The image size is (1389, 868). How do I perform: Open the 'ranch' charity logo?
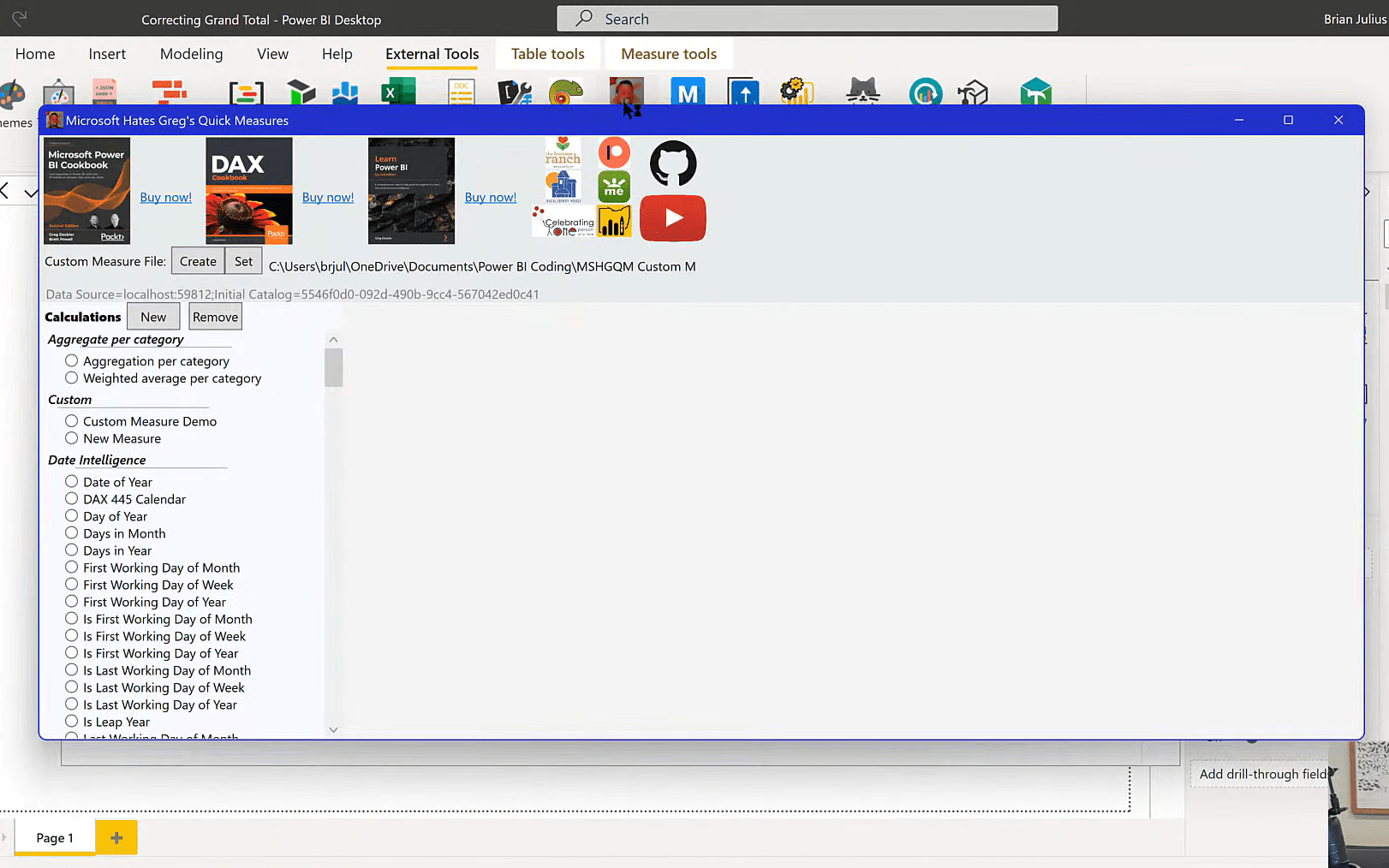563,152
